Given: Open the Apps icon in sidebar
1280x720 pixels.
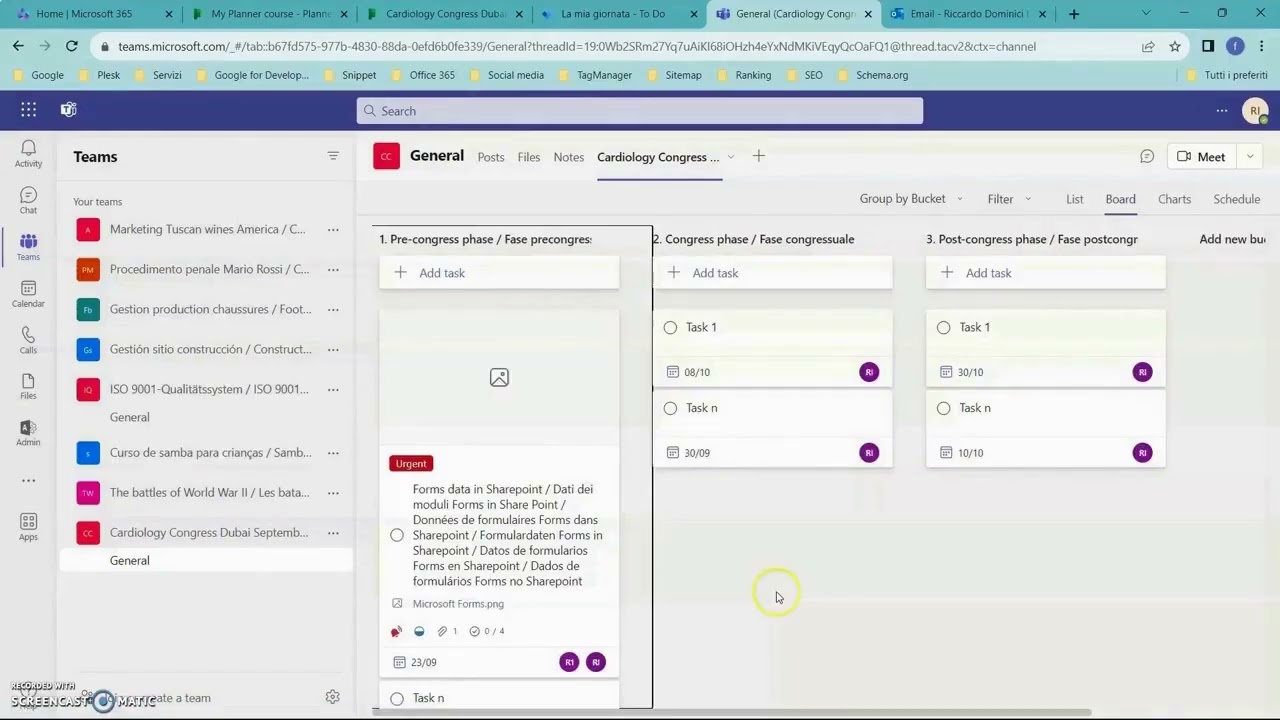Looking at the screenshot, I should tap(28, 527).
